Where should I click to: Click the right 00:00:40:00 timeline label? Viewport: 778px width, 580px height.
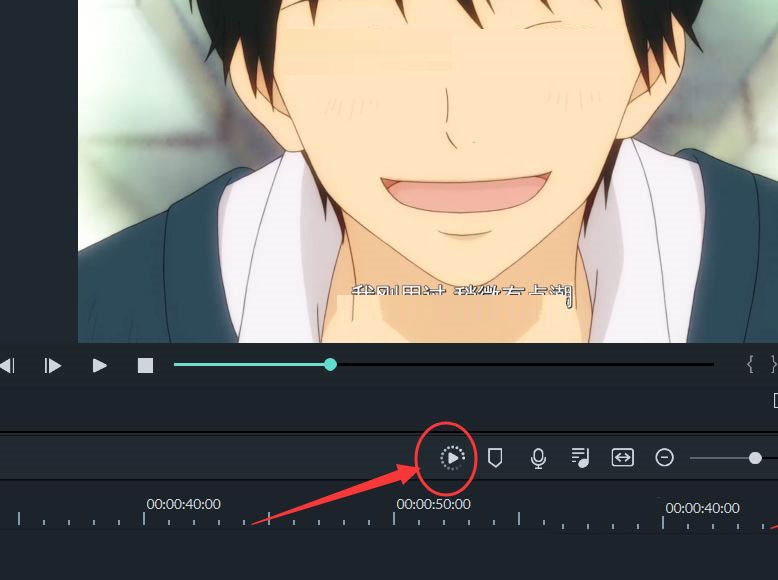pos(702,508)
